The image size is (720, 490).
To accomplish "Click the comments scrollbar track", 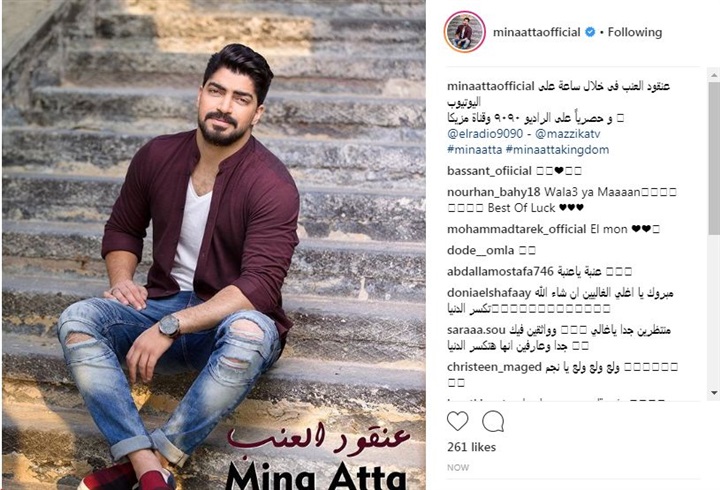I will (714, 234).
